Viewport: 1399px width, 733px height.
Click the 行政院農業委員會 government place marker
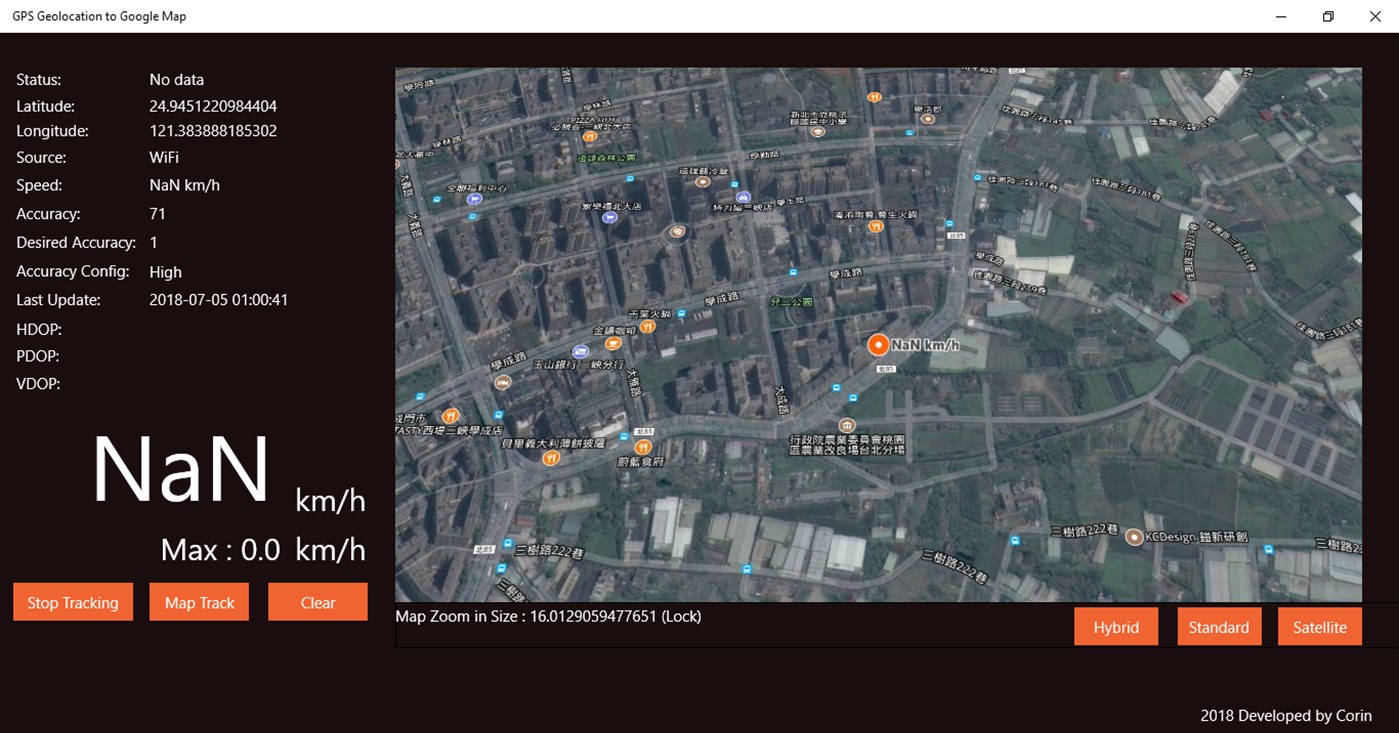(x=847, y=425)
